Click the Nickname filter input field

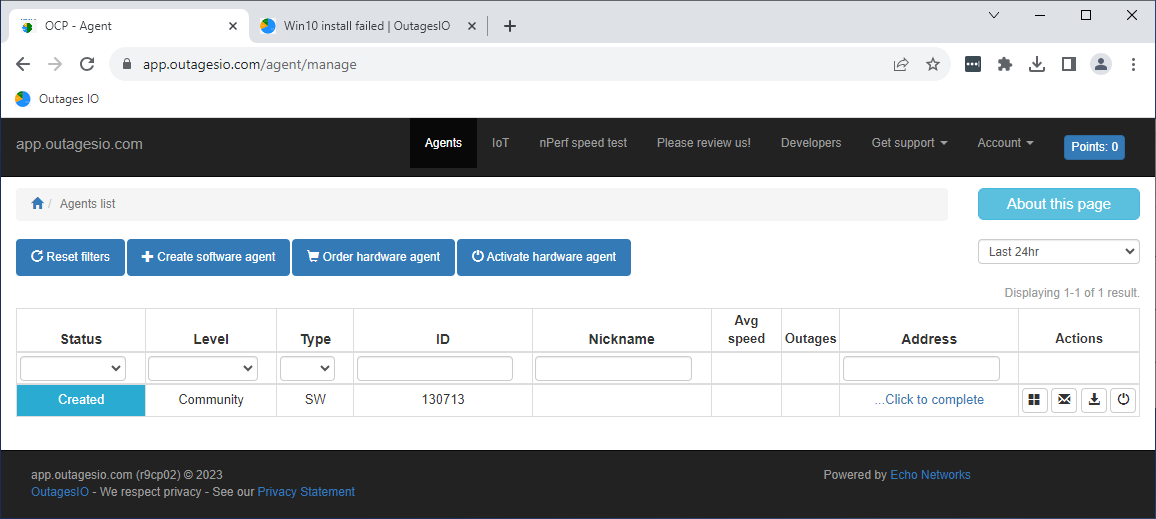coord(613,369)
